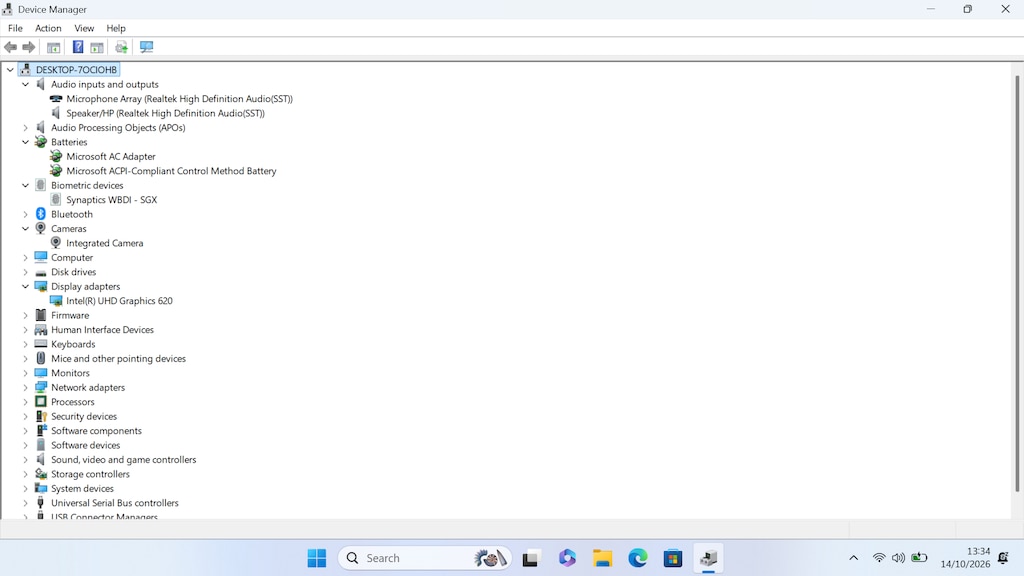Click the taskbar Search box
1024x576 pixels.
pos(424,558)
